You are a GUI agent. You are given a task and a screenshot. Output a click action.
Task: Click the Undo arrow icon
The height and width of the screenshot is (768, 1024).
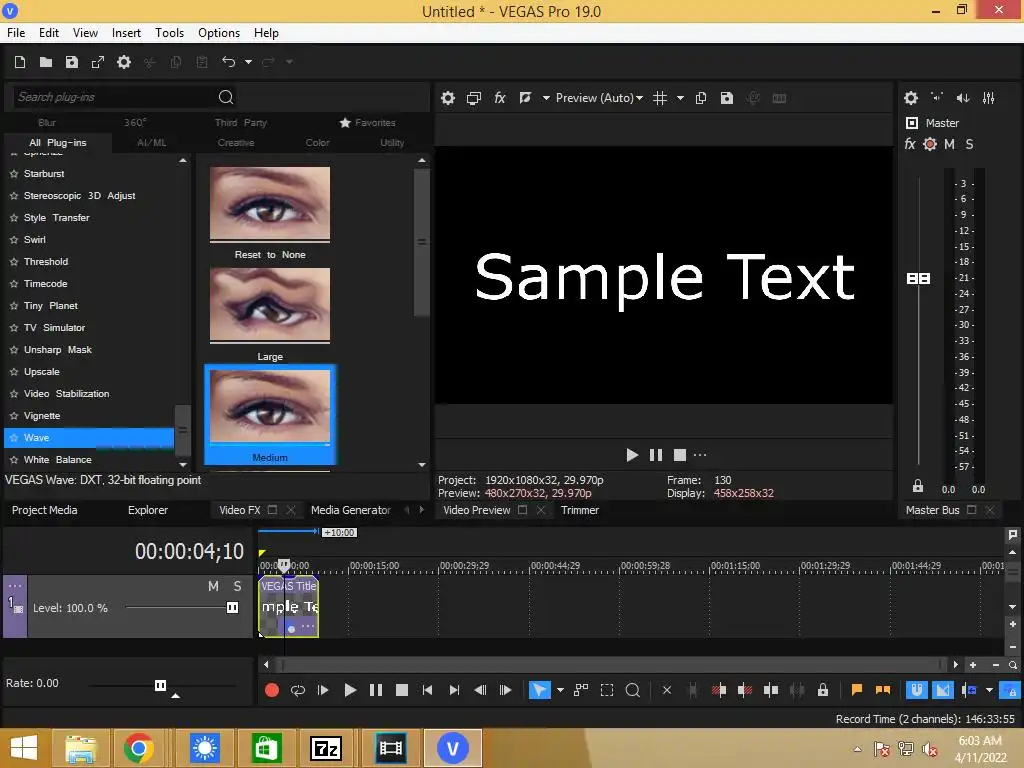(x=229, y=62)
